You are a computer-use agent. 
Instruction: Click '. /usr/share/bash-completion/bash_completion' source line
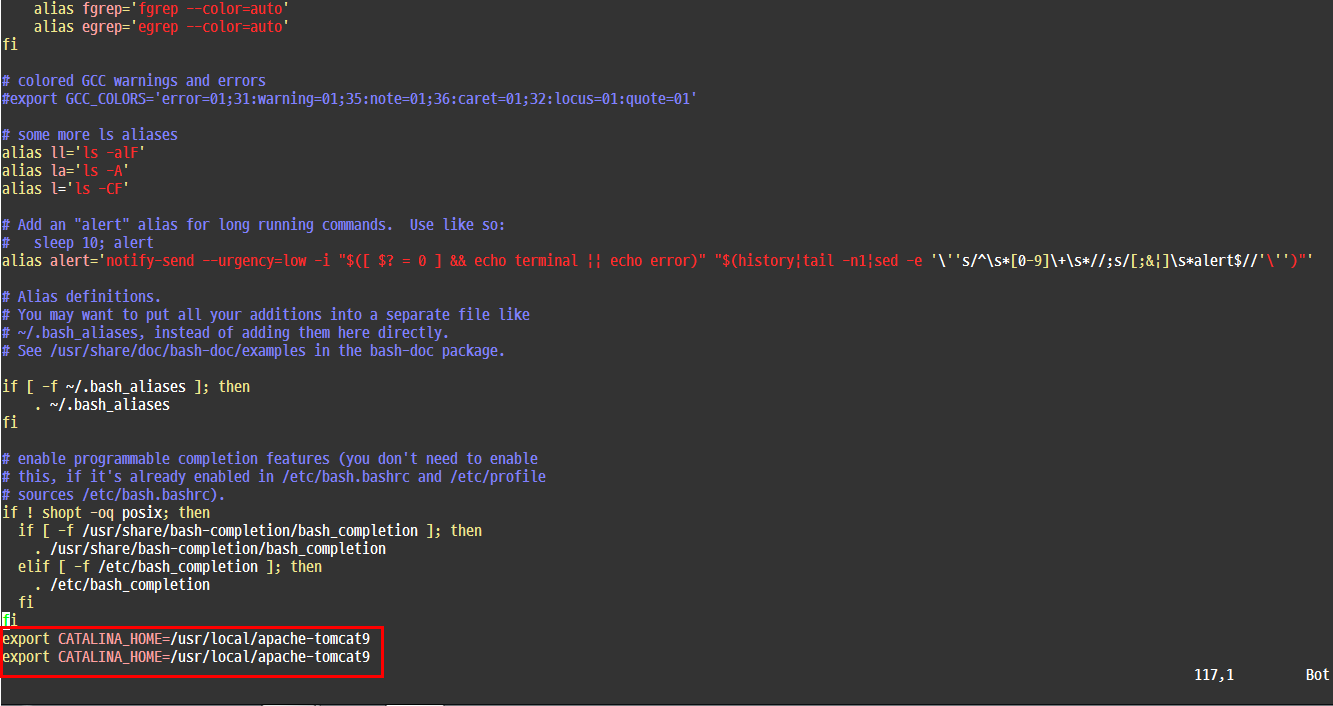(x=210, y=548)
